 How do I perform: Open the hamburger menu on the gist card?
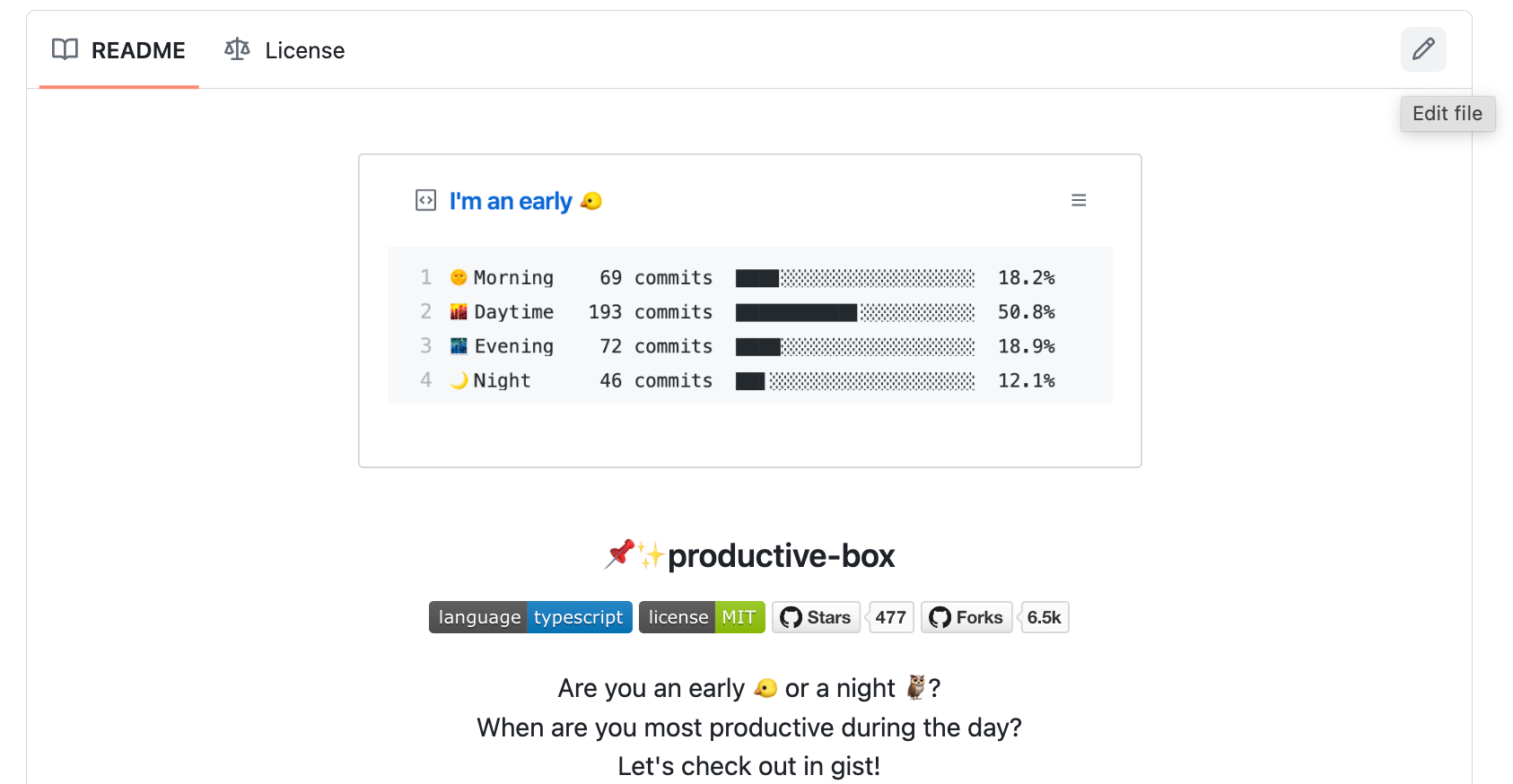1079,200
